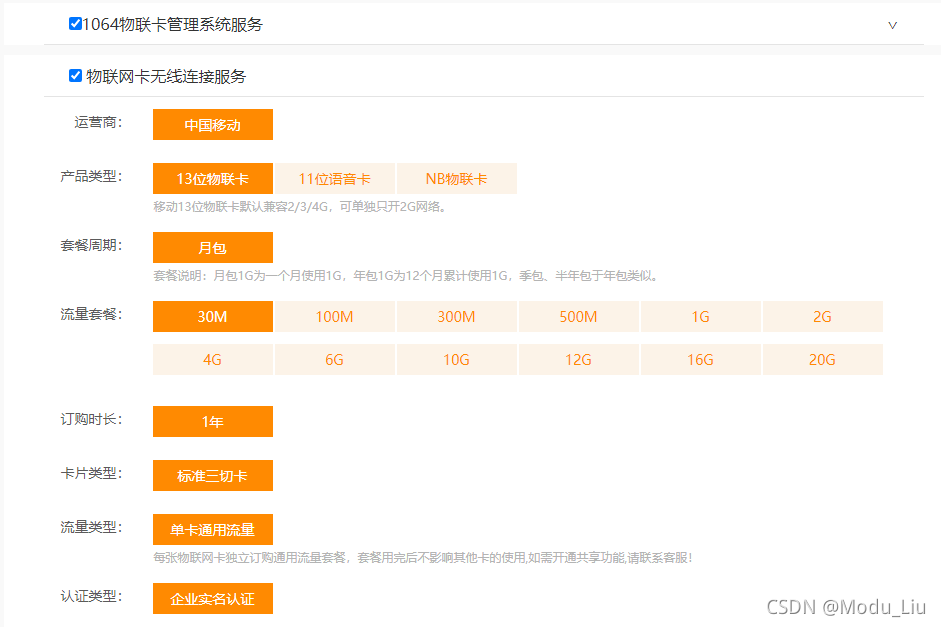The height and width of the screenshot is (627, 941).
Task: Toggle the 物联网卡无线连接服务 checkbox
Action: (x=75, y=76)
